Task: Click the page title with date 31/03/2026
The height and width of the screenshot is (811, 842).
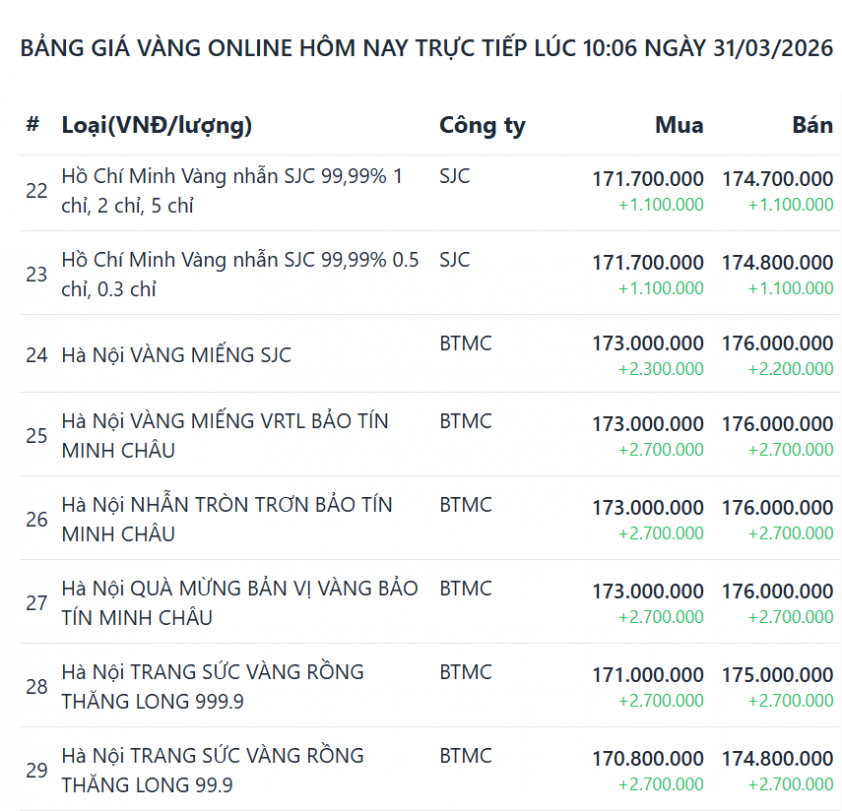Action: 426,49
